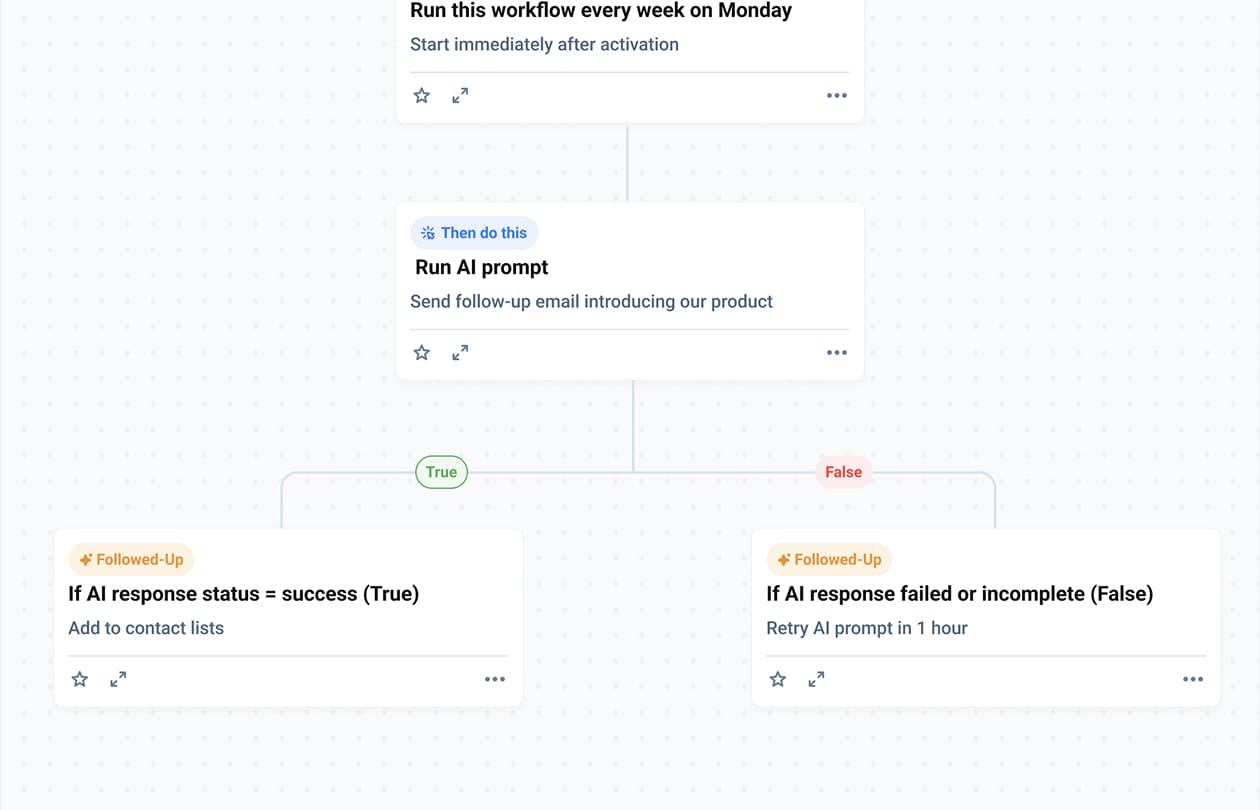Click the "Then do this" badge
This screenshot has height=810, width=1260.
474,233
